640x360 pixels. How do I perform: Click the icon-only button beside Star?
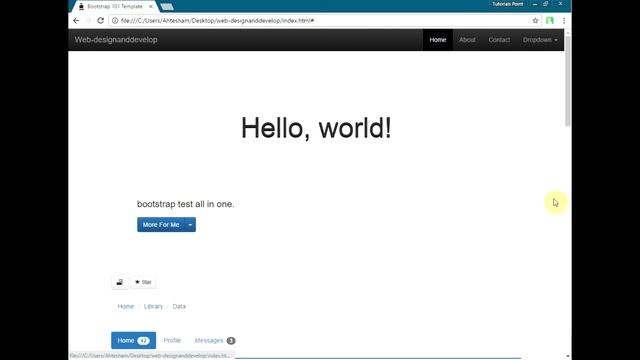click(x=120, y=282)
